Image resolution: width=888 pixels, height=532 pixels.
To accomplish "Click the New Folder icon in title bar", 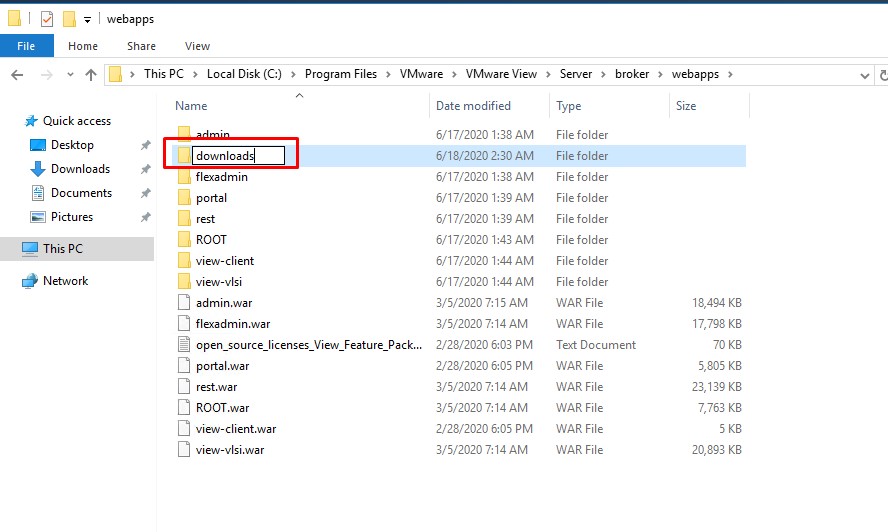I will (69, 19).
